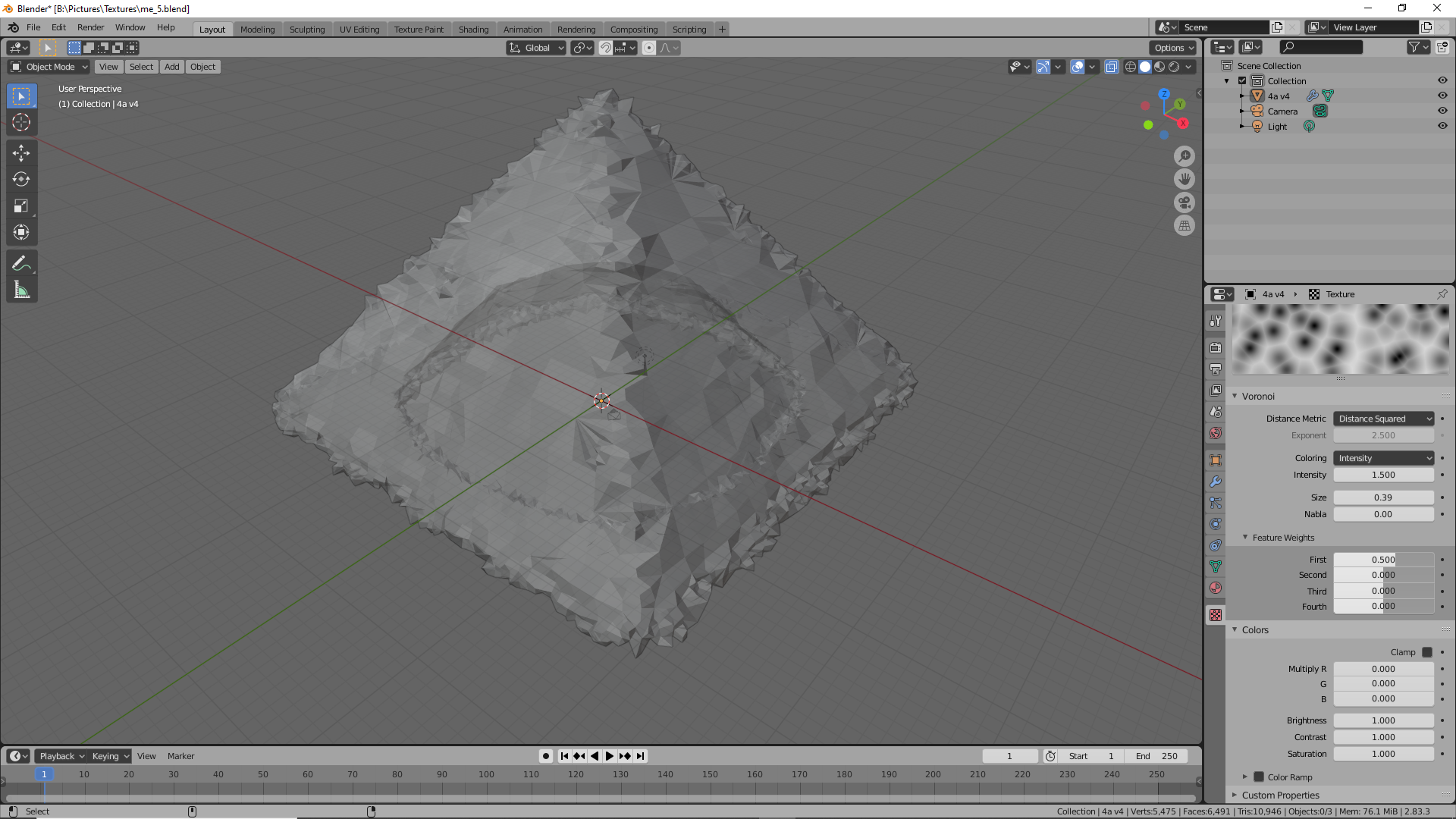Open the Render menu
The height and width of the screenshot is (819, 1456).
pyautogui.click(x=90, y=27)
